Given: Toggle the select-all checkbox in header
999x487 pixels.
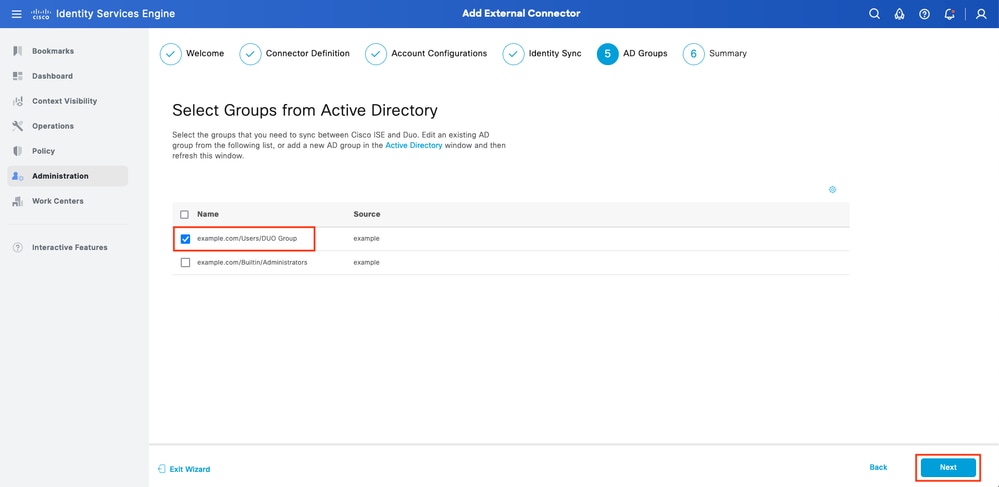Looking at the screenshot, I should click(x=185, y=214).
